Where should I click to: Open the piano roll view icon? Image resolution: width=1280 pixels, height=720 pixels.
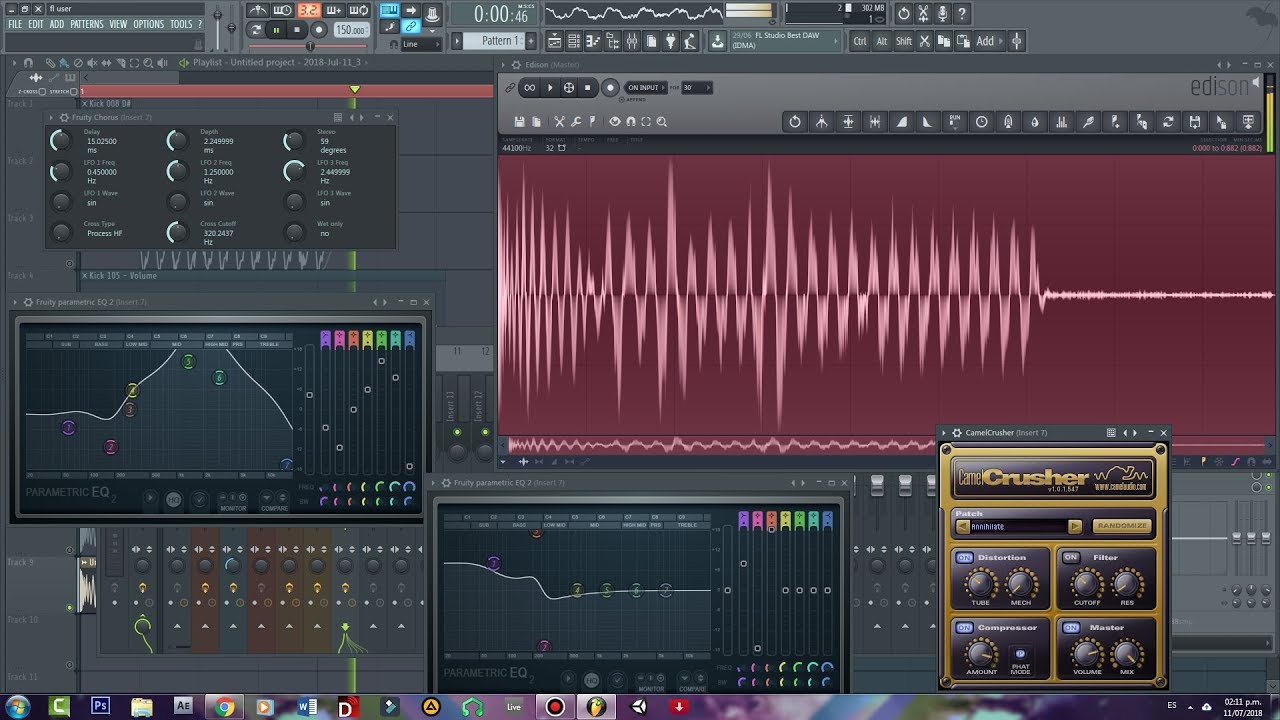pyautogui.click(x=592, y=41)
